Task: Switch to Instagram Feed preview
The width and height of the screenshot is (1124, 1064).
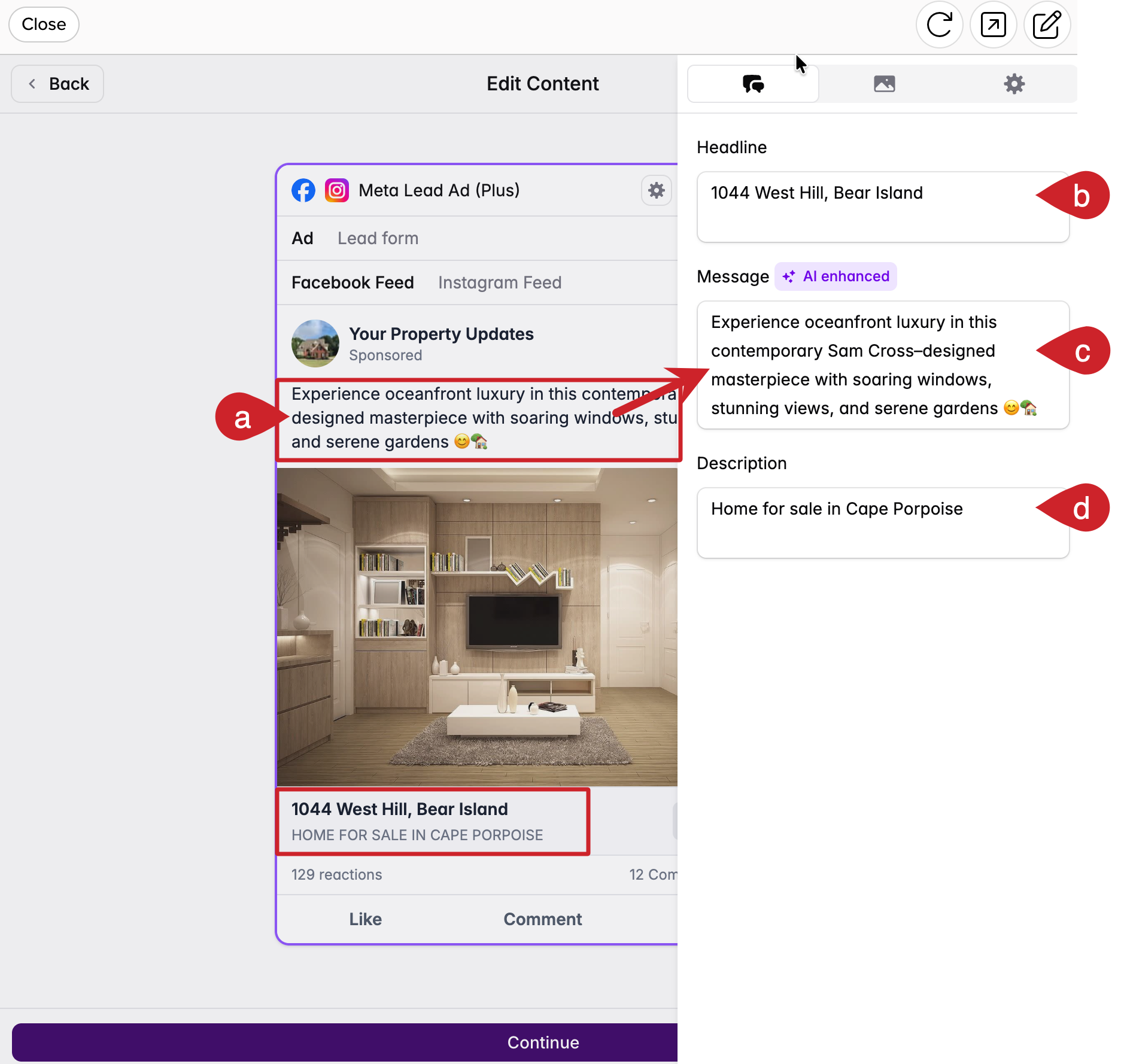Action: (500, 282)
